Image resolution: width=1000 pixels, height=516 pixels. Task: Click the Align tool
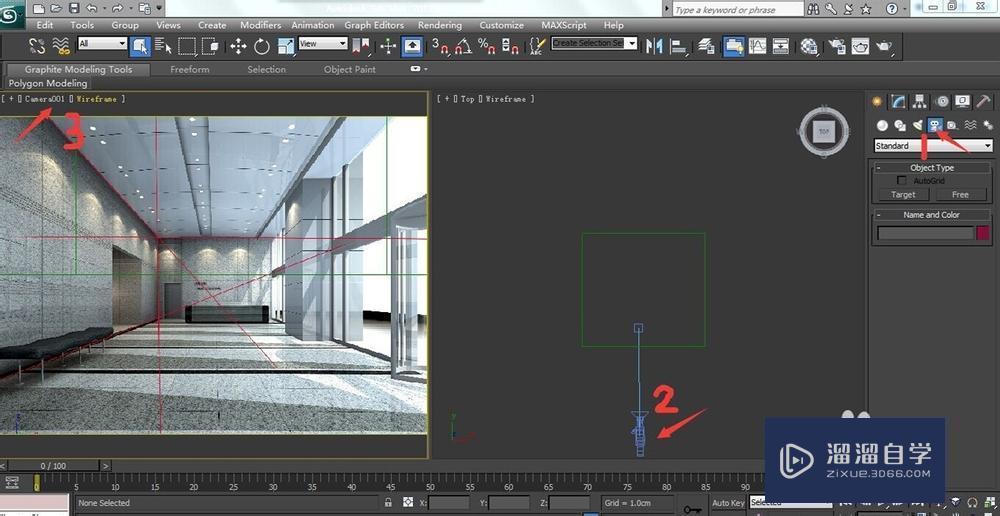[679, 46]
